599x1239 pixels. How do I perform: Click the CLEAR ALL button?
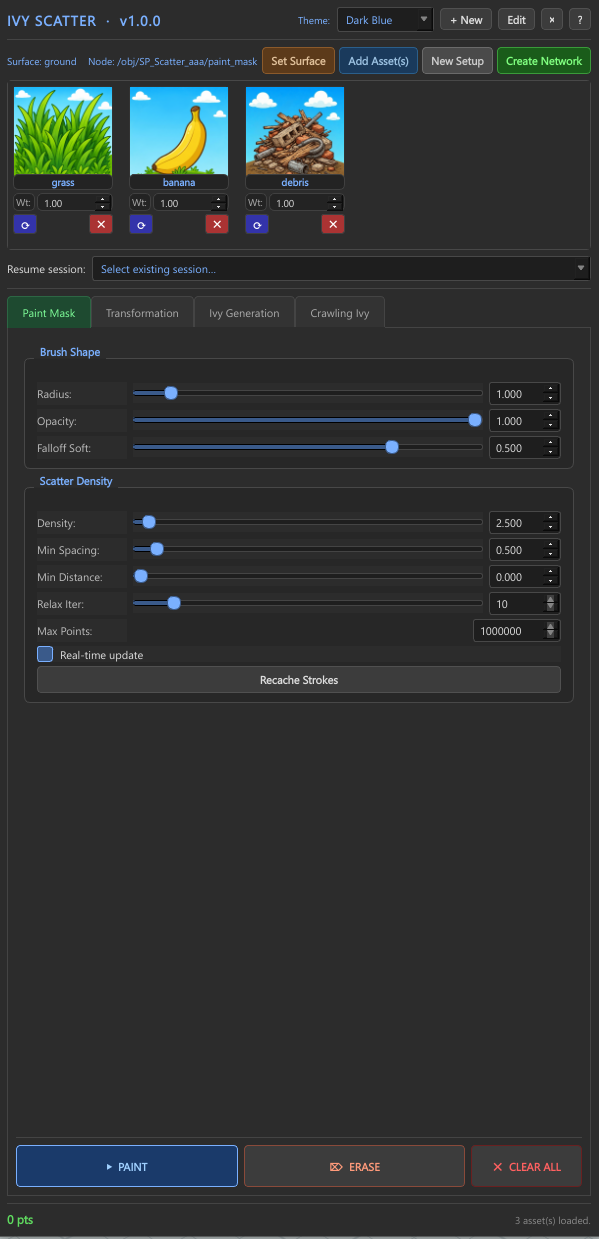pos(526,1167)
